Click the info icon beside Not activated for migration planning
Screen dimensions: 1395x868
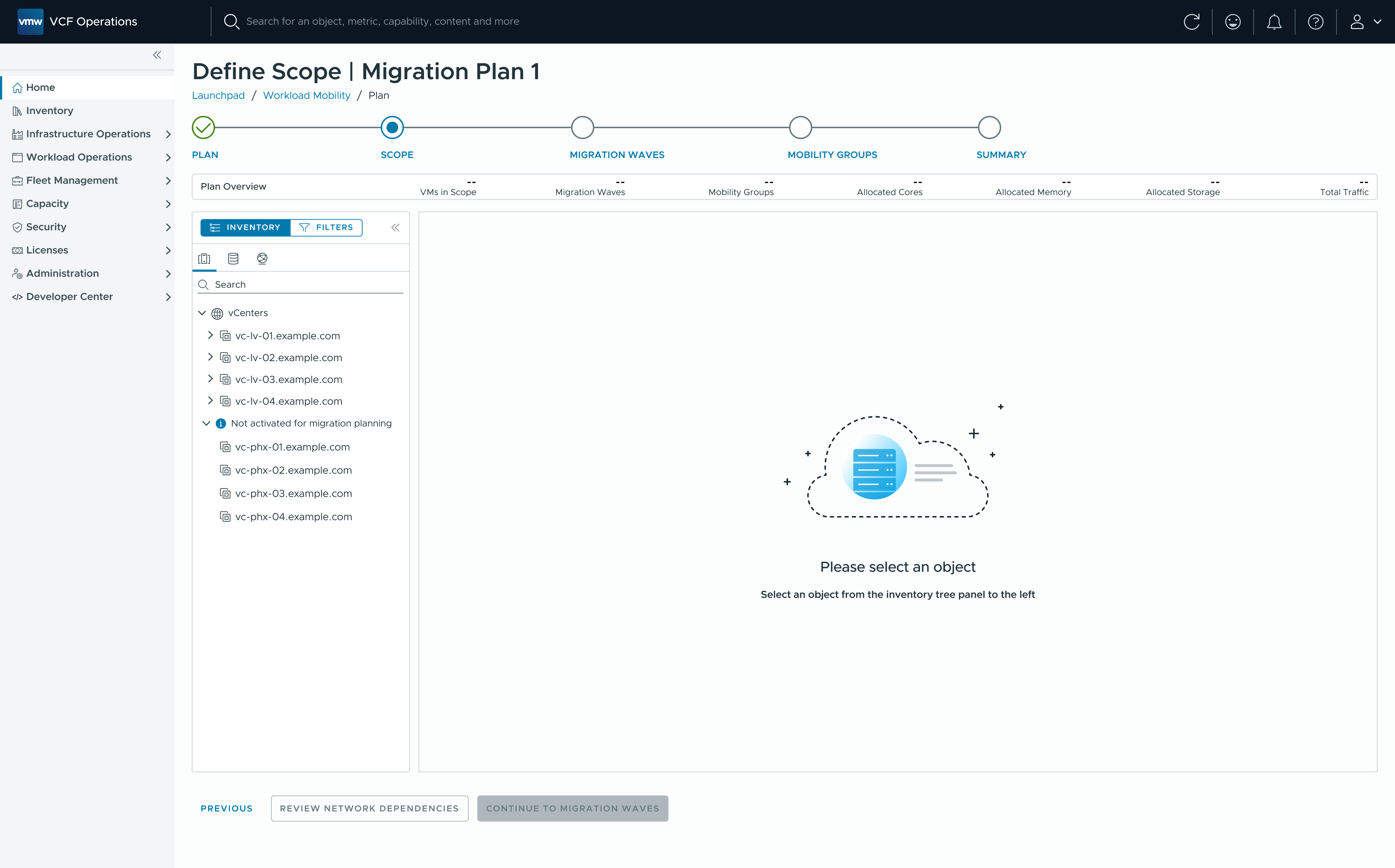221,424
